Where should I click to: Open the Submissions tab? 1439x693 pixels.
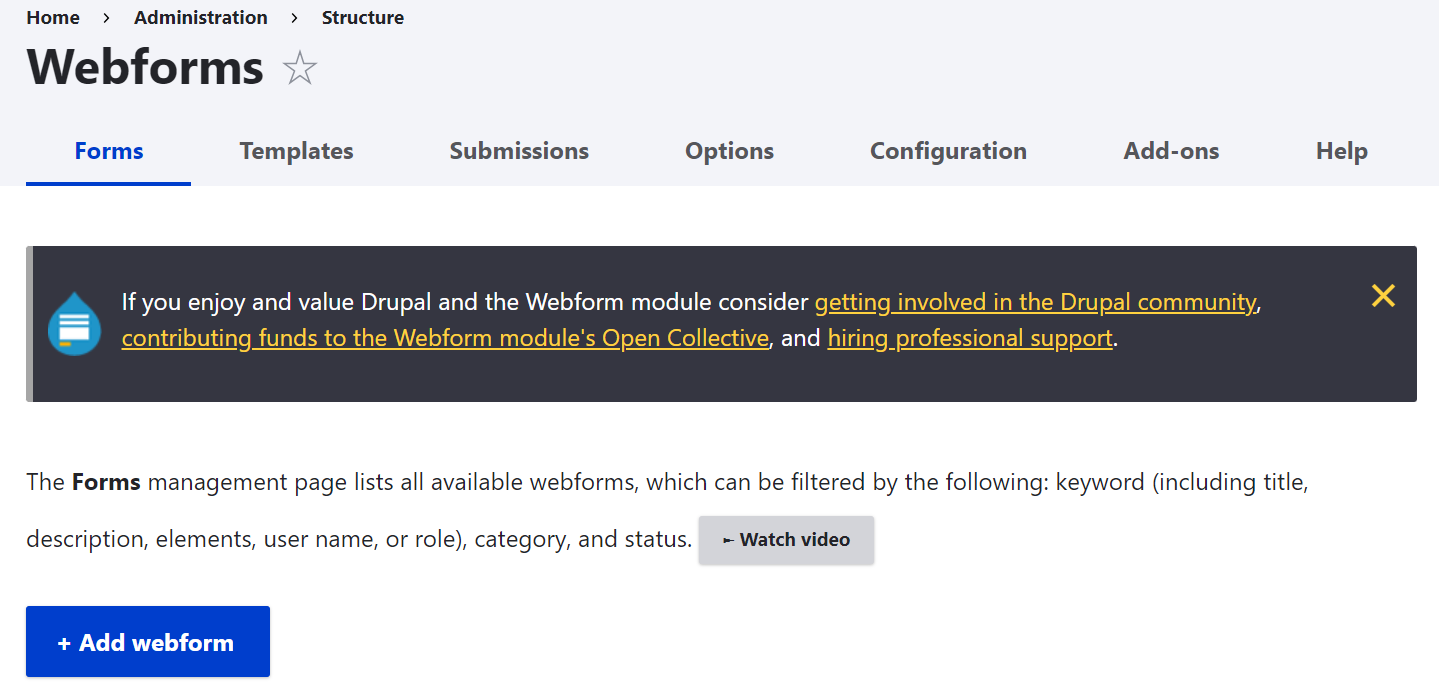518,151
